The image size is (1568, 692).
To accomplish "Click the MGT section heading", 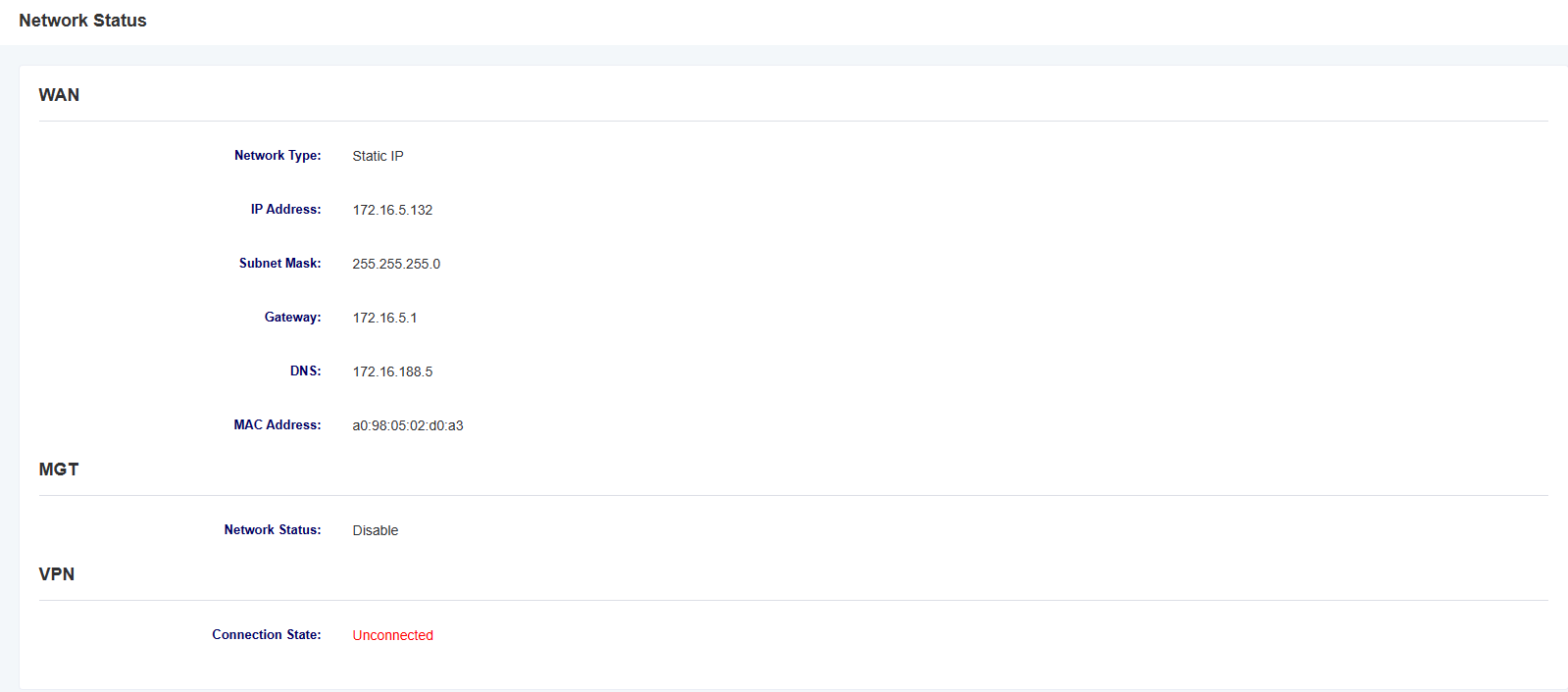I will [59, 470].
